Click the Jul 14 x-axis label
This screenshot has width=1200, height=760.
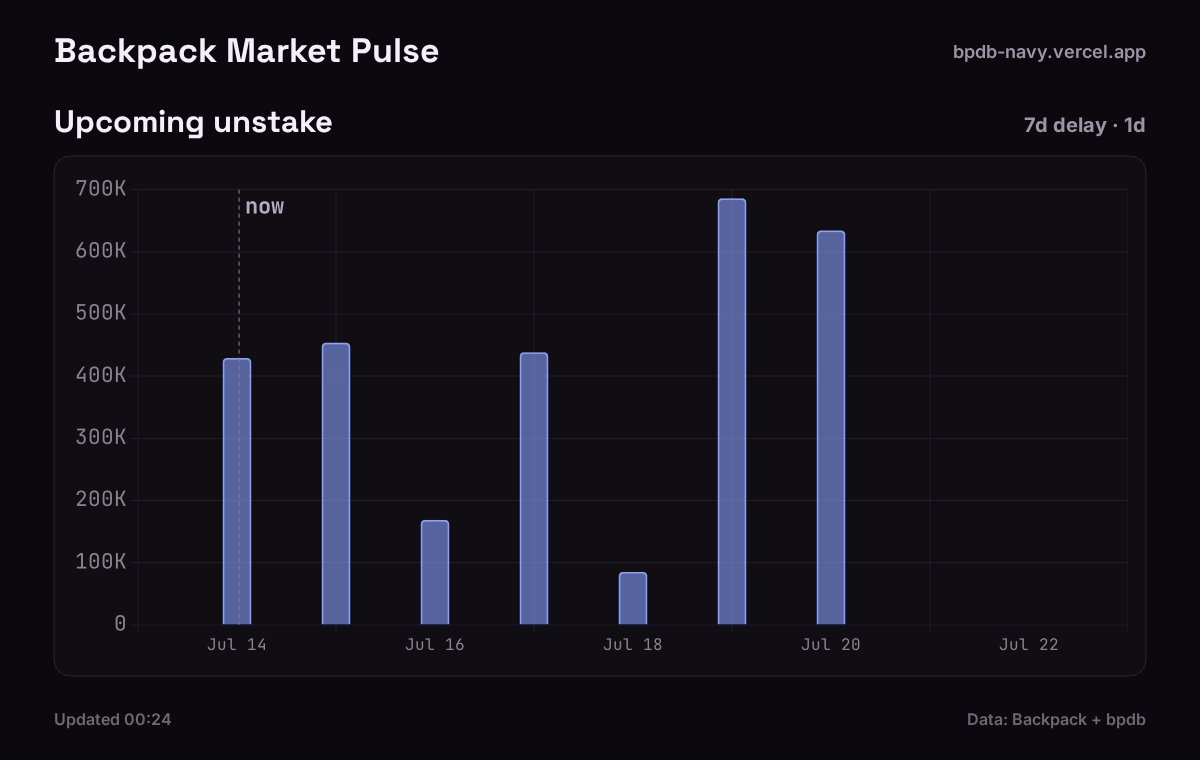click(237, 645)
